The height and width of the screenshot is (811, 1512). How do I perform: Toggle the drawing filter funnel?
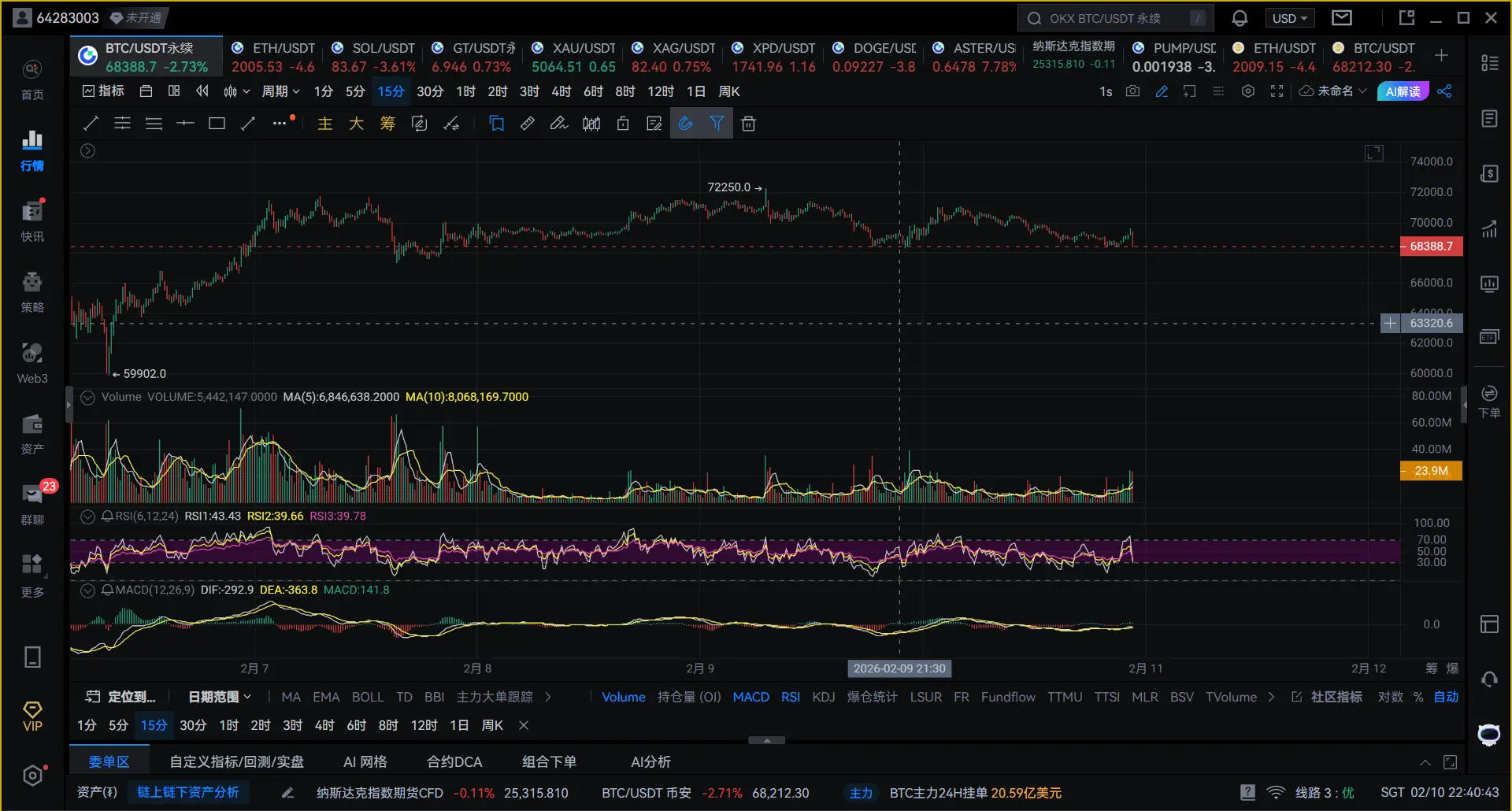[717, 124]
